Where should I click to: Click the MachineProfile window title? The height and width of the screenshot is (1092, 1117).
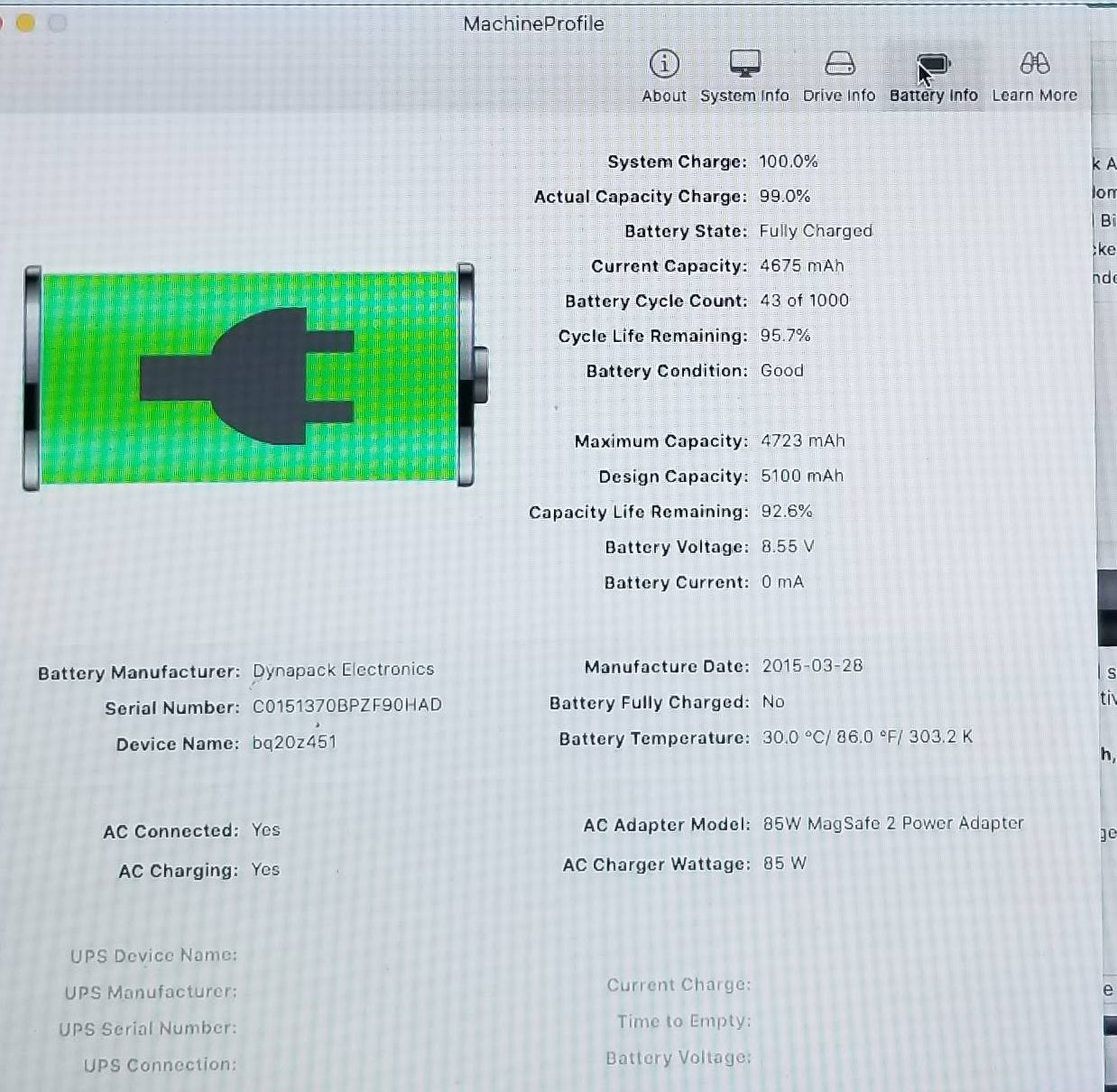pos(533,24)
